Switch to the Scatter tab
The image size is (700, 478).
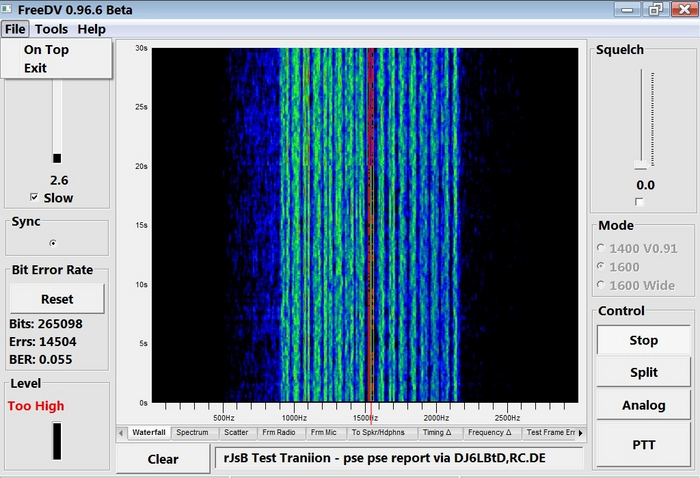(x=236, y=432)
